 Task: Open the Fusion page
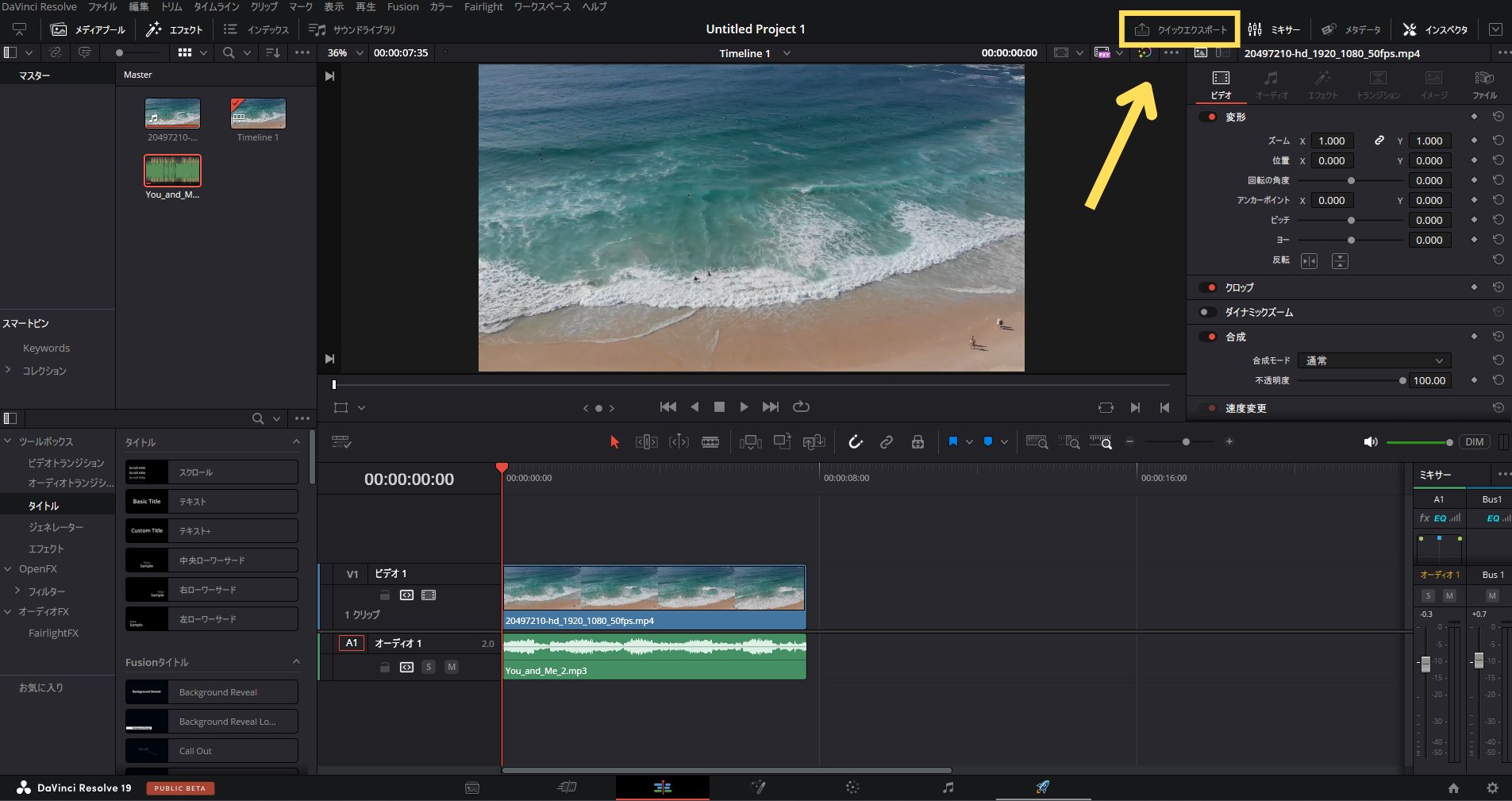pyautogui.click(x=758, y=787)
